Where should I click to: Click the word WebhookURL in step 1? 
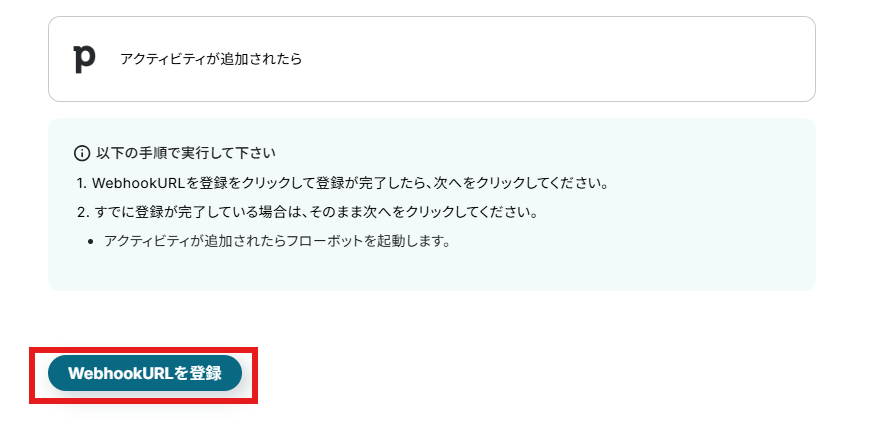point(135,183)
